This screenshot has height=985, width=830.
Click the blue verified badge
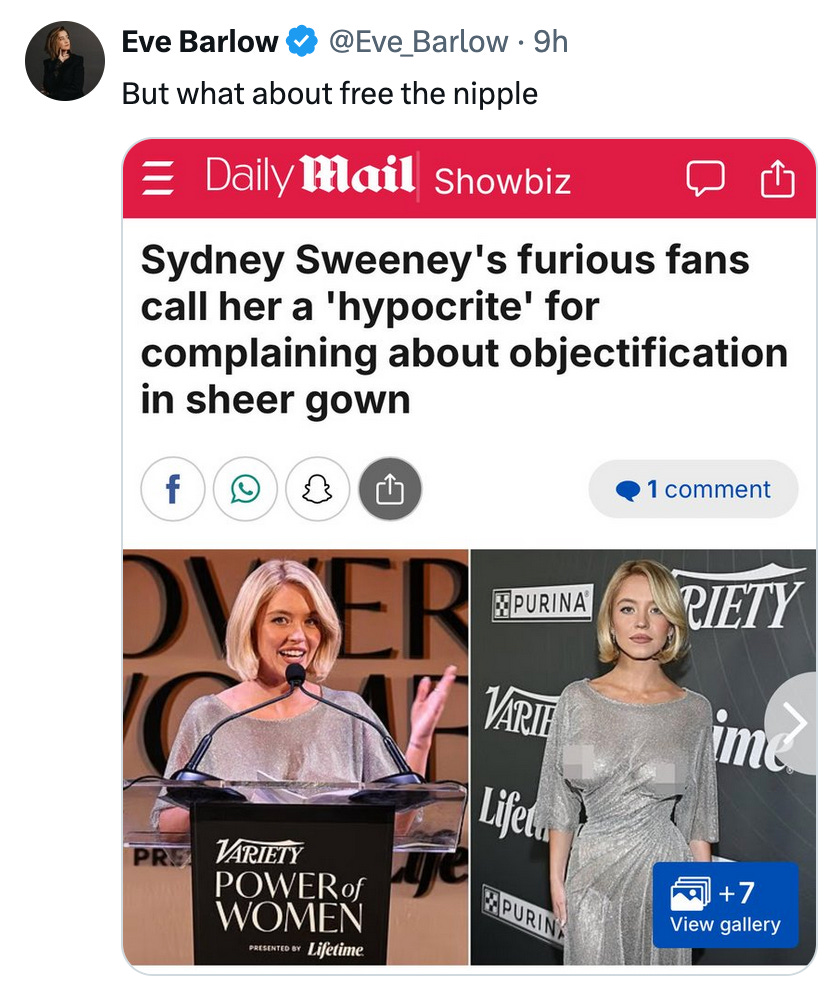tap(302, 41)
